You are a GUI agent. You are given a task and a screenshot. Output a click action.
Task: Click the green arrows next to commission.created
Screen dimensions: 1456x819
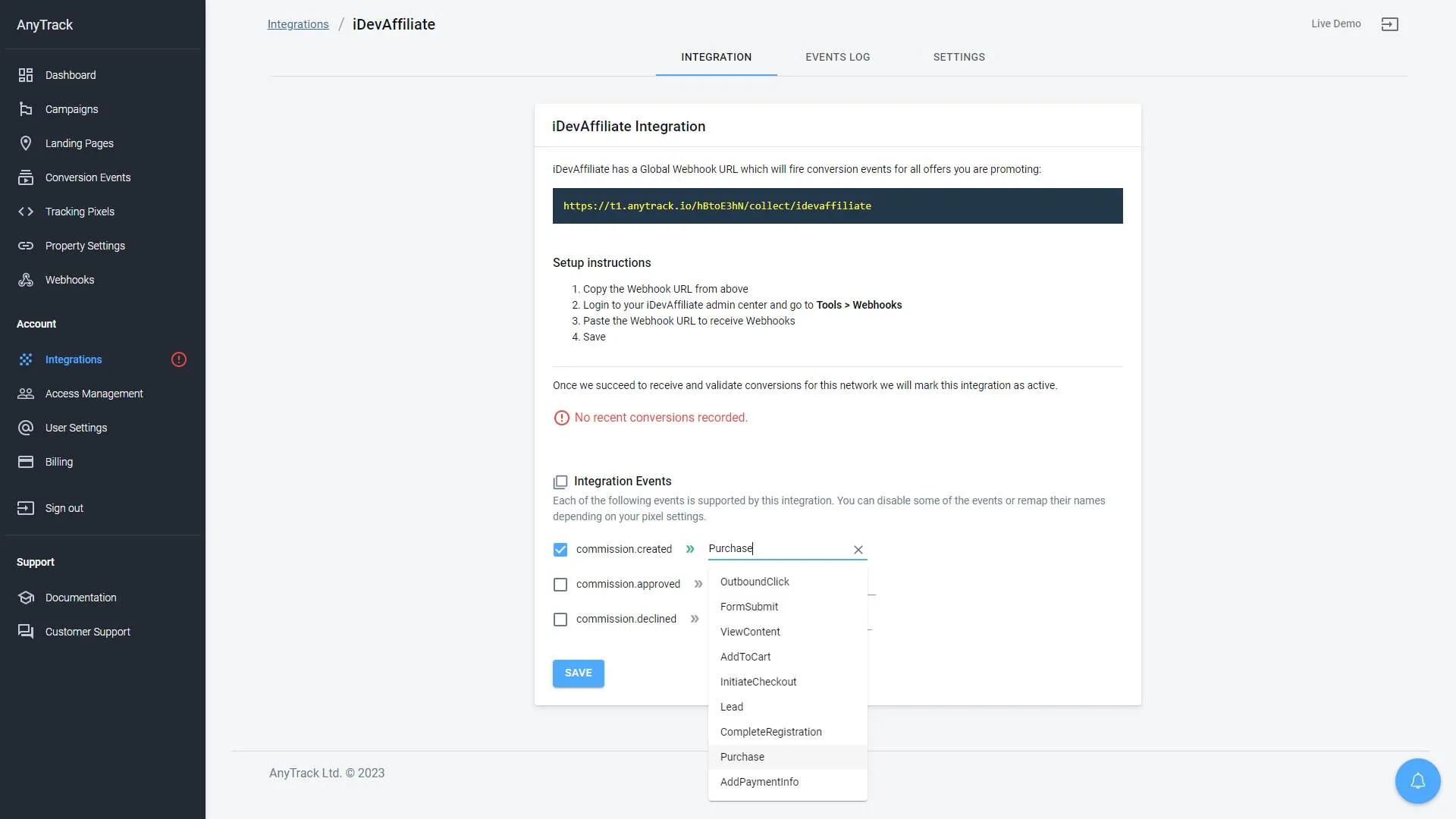tap(690, 549)
